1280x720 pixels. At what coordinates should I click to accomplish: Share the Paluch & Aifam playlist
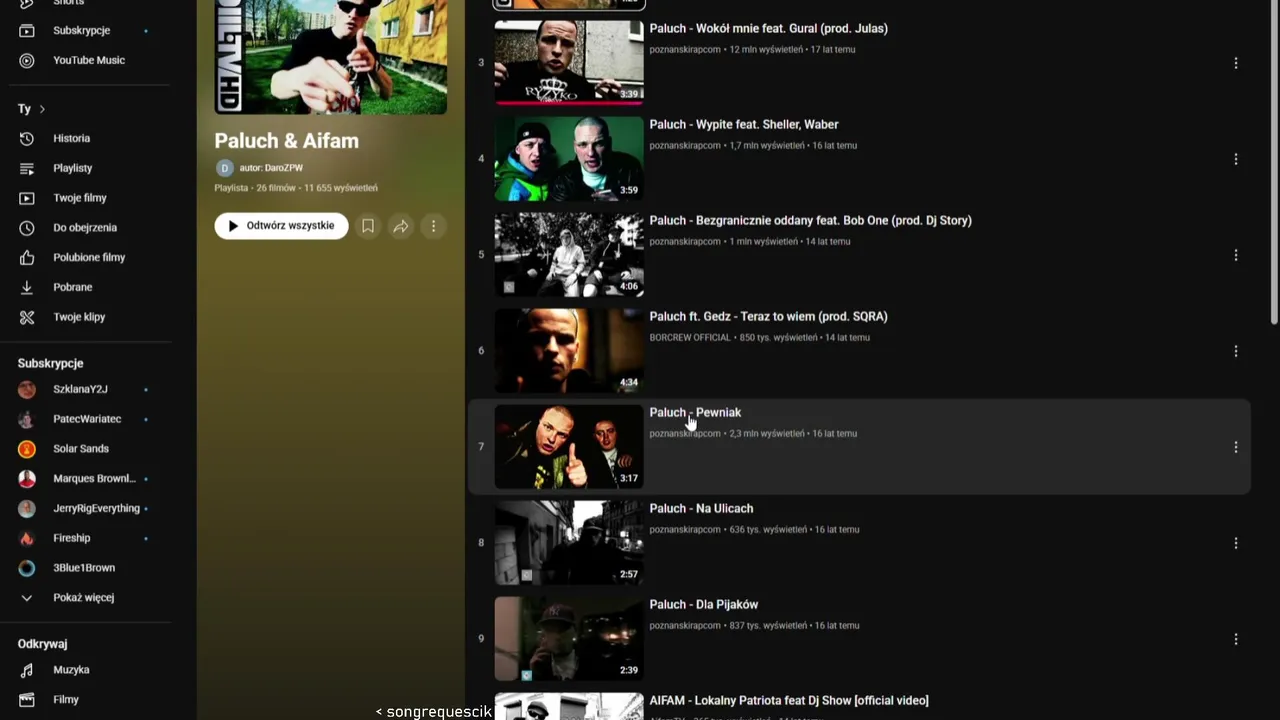401,226
